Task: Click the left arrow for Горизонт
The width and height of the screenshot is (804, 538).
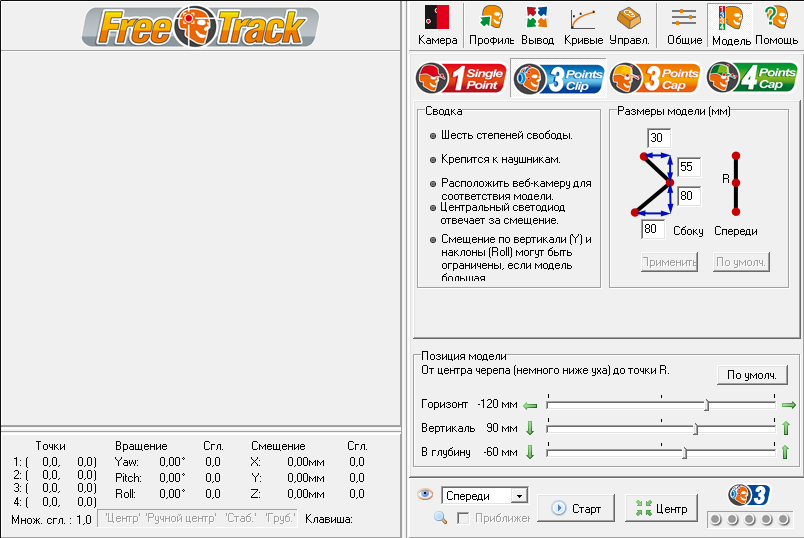Action: point(530,405)
